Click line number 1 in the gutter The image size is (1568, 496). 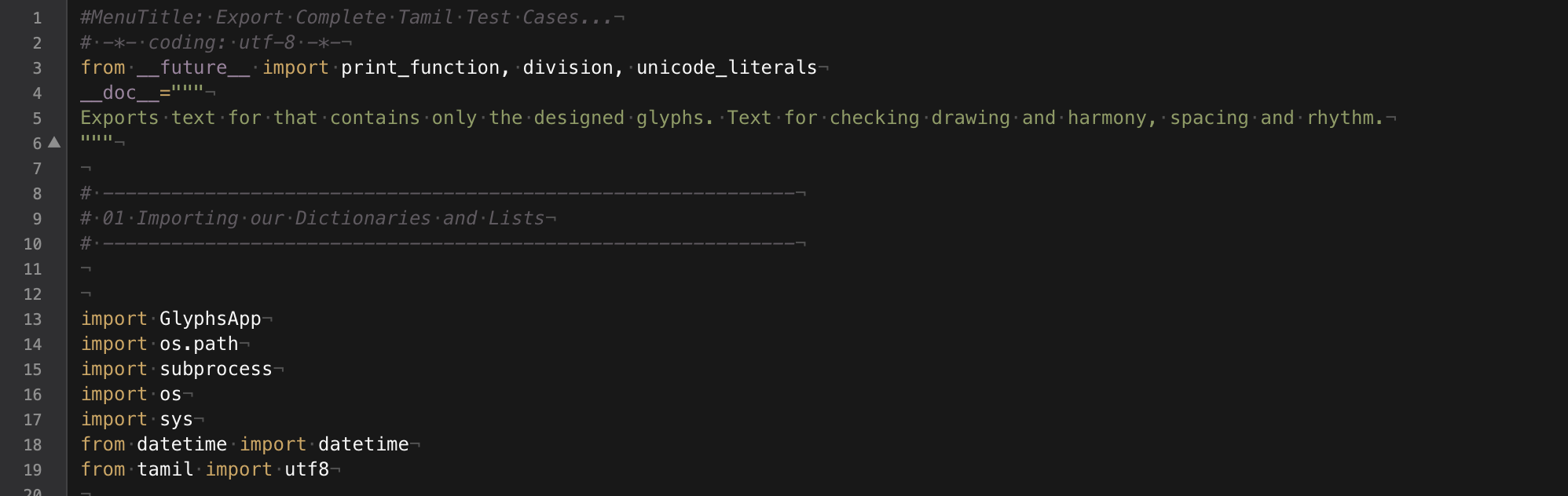click(x=37, y=18)
